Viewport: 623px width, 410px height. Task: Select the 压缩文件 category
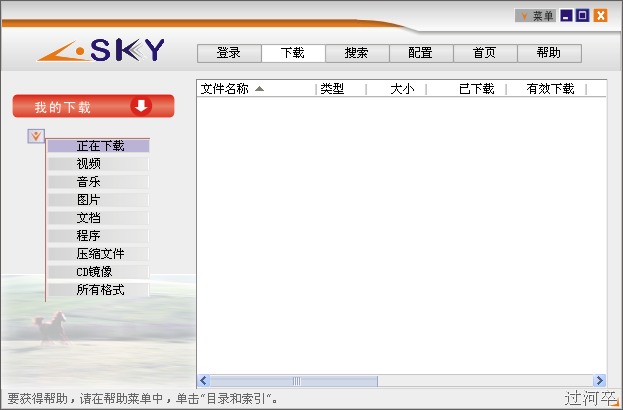[99, 253]
